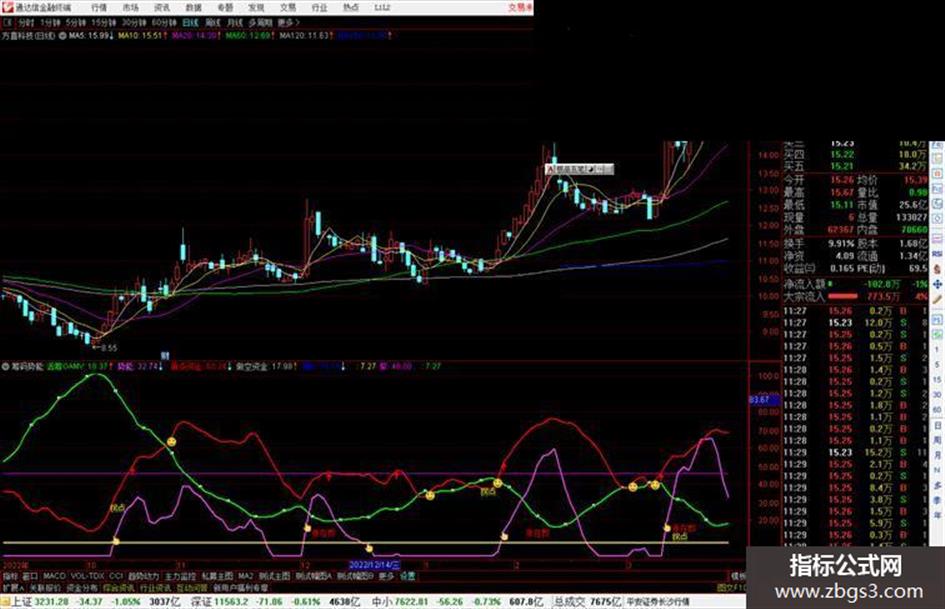
Task: Click 平安证券长沙行情 in status bar
Action: tap(658, 602)
